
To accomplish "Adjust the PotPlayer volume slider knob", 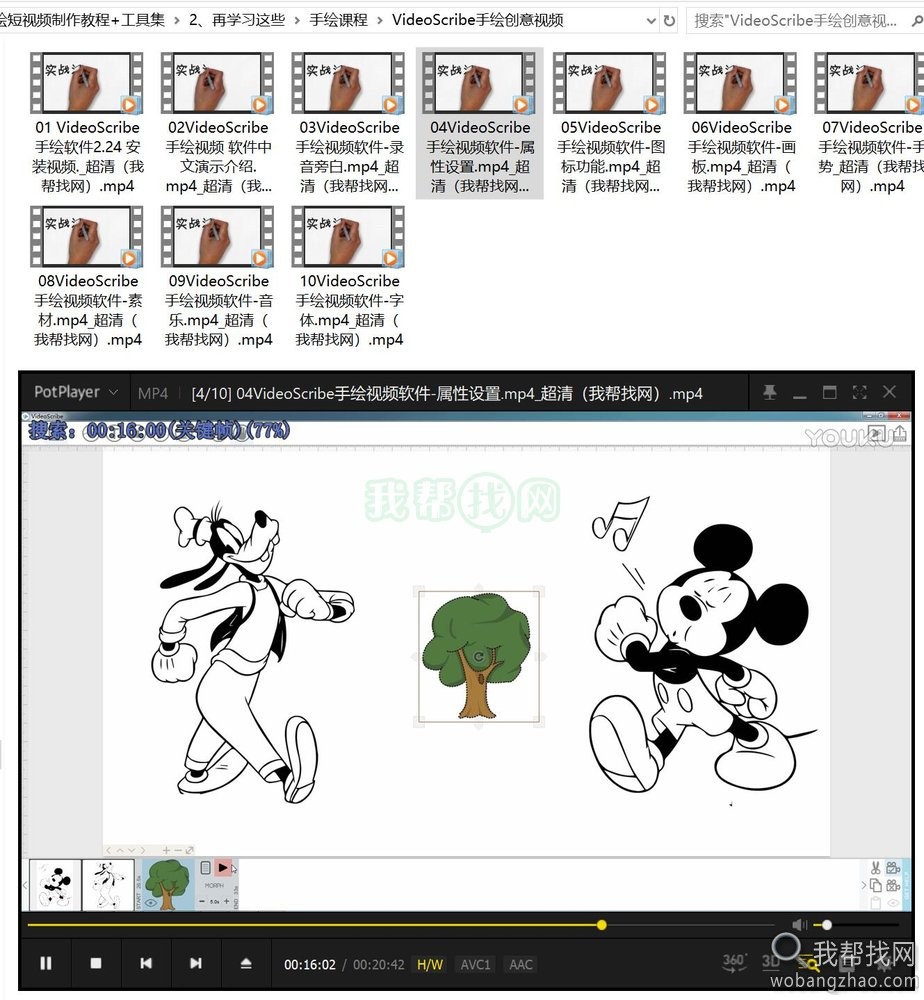I will click(x=827, y=925).
